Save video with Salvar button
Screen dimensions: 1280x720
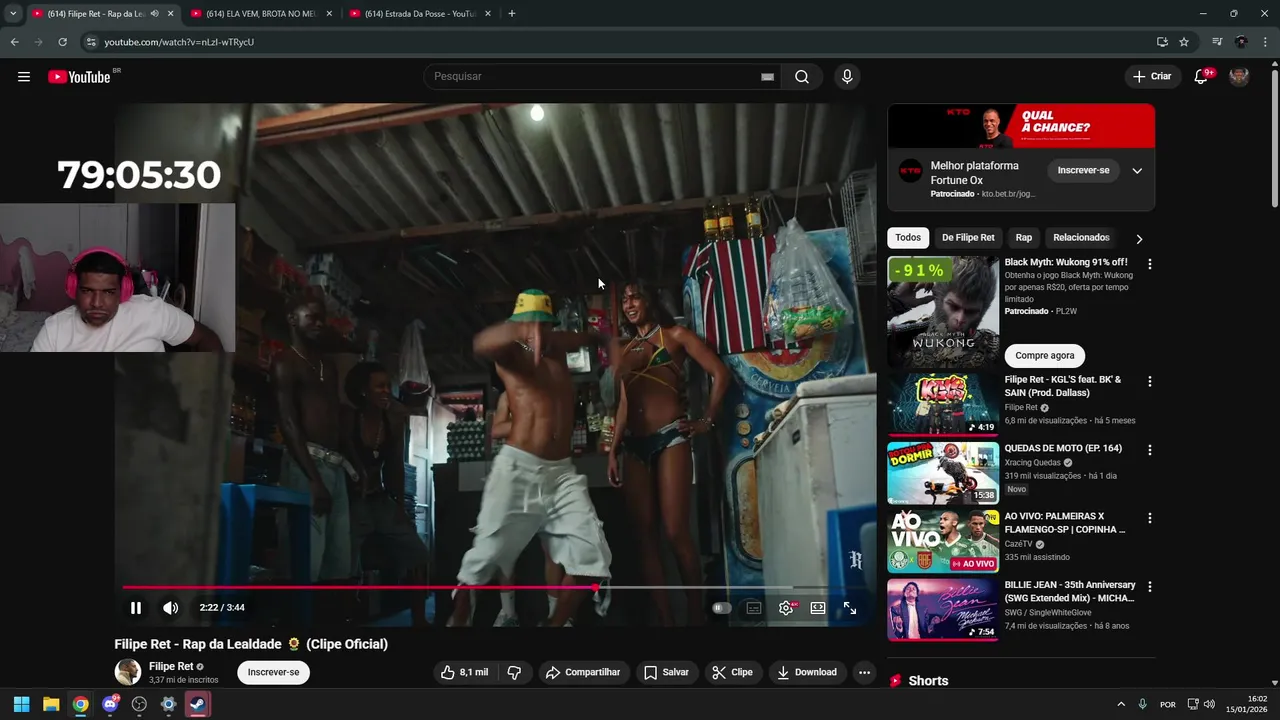pos(666,672)
